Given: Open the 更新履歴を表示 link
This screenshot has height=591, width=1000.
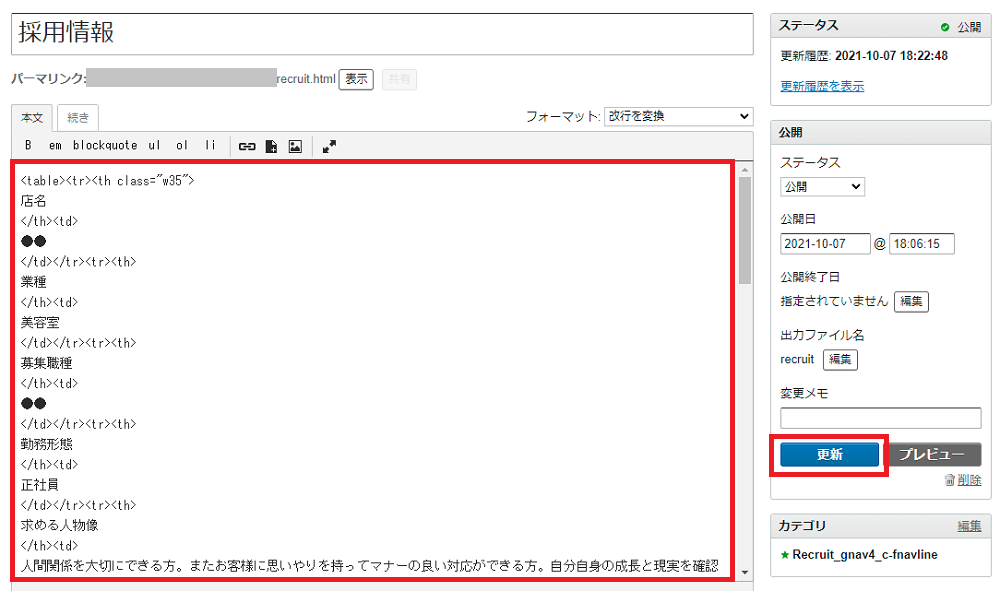Looking at the screenshot, I should click(822, 86).
